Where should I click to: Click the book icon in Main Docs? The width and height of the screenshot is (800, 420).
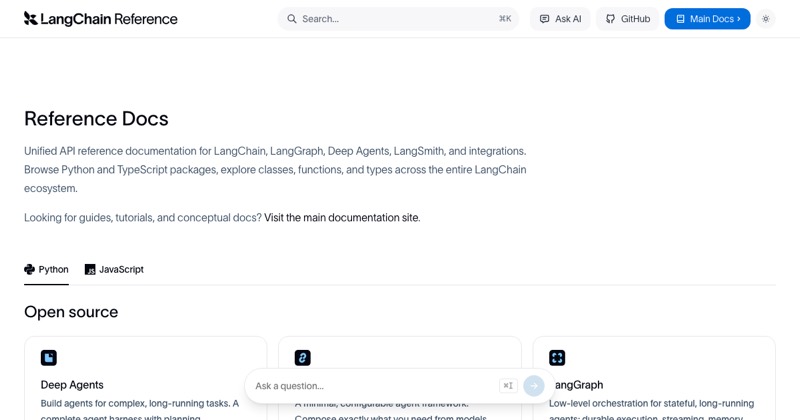[680, 19]
